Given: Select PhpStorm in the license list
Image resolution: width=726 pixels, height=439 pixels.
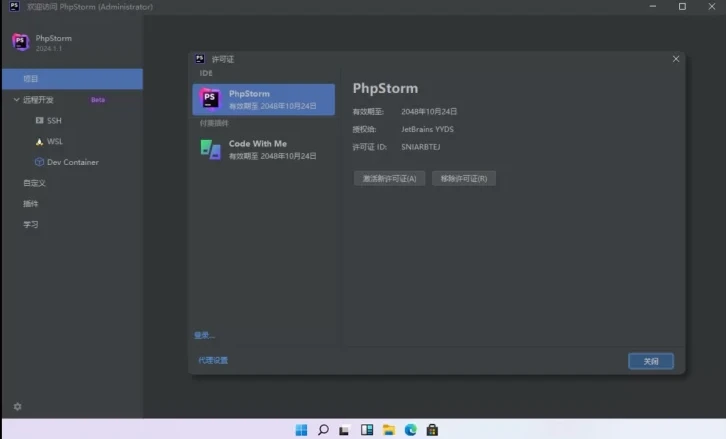Looking at the screenshot, I should (x=263, y=100).
